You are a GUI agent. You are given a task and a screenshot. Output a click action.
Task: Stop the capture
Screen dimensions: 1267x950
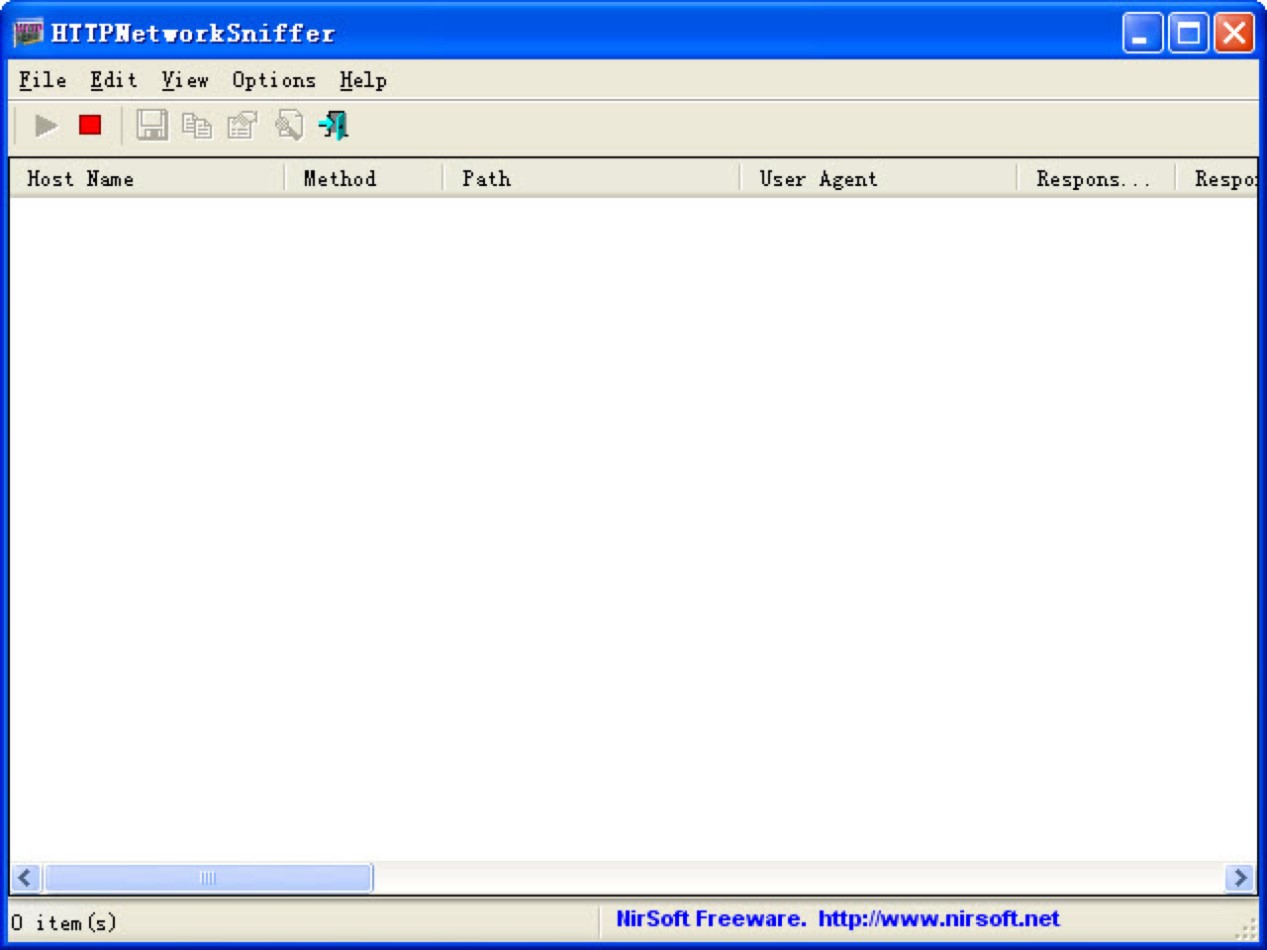(x=91, y=124)
